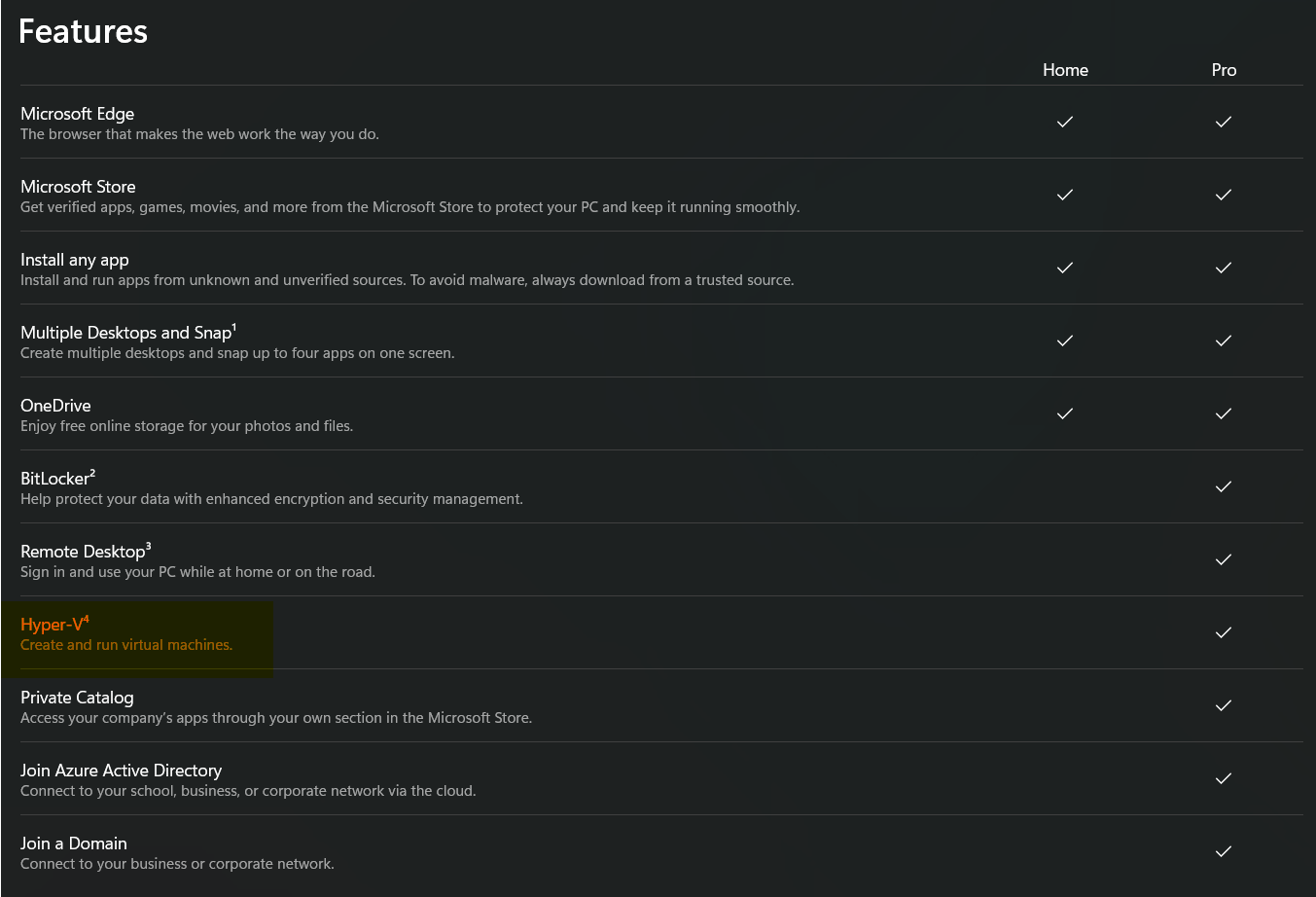Click the BitLocker feature name
Screen dimensions: 1316x897
coord(54,479)
